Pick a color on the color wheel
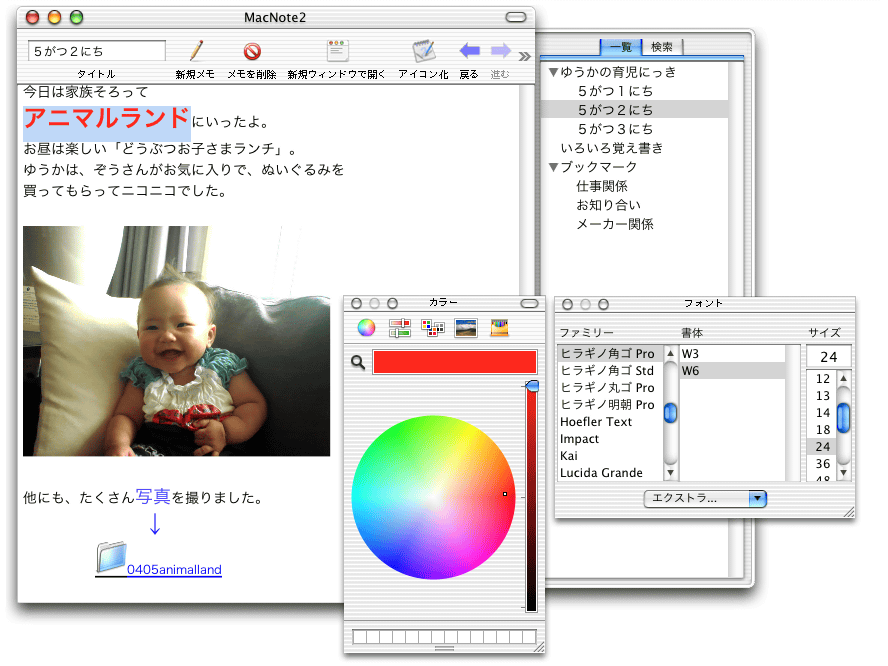 [433, 497]
